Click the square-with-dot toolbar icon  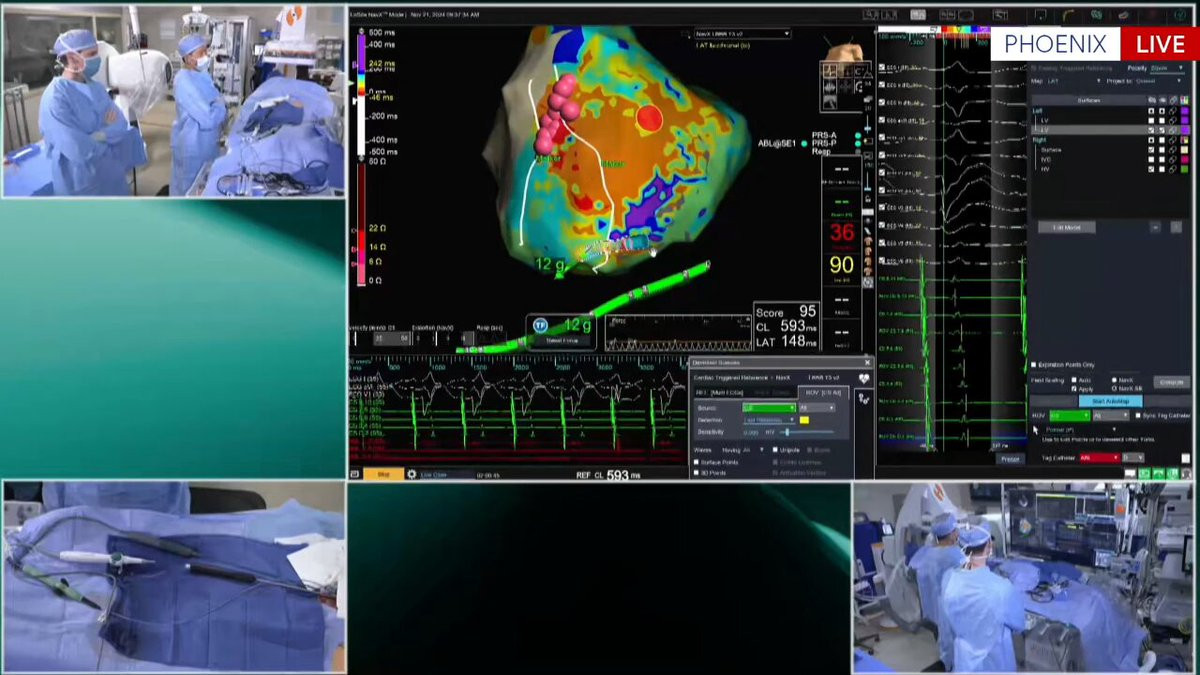(x=1041, y=15)
